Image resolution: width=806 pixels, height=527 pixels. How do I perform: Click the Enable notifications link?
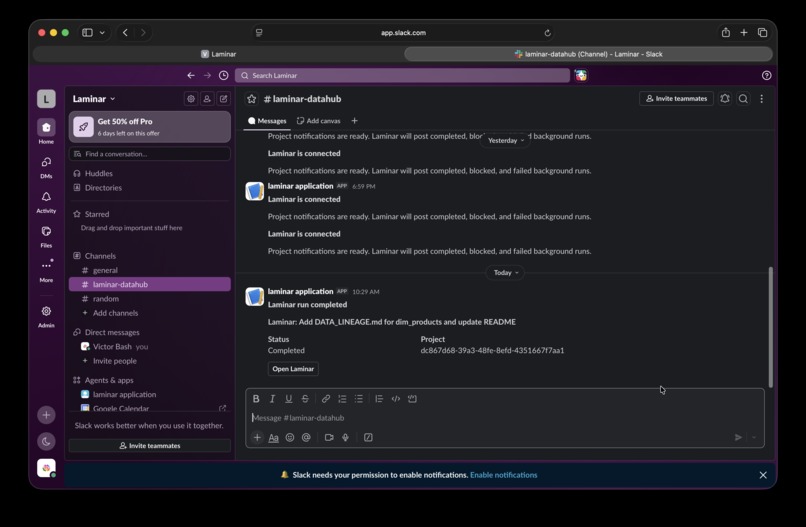[x=503, y=475]
